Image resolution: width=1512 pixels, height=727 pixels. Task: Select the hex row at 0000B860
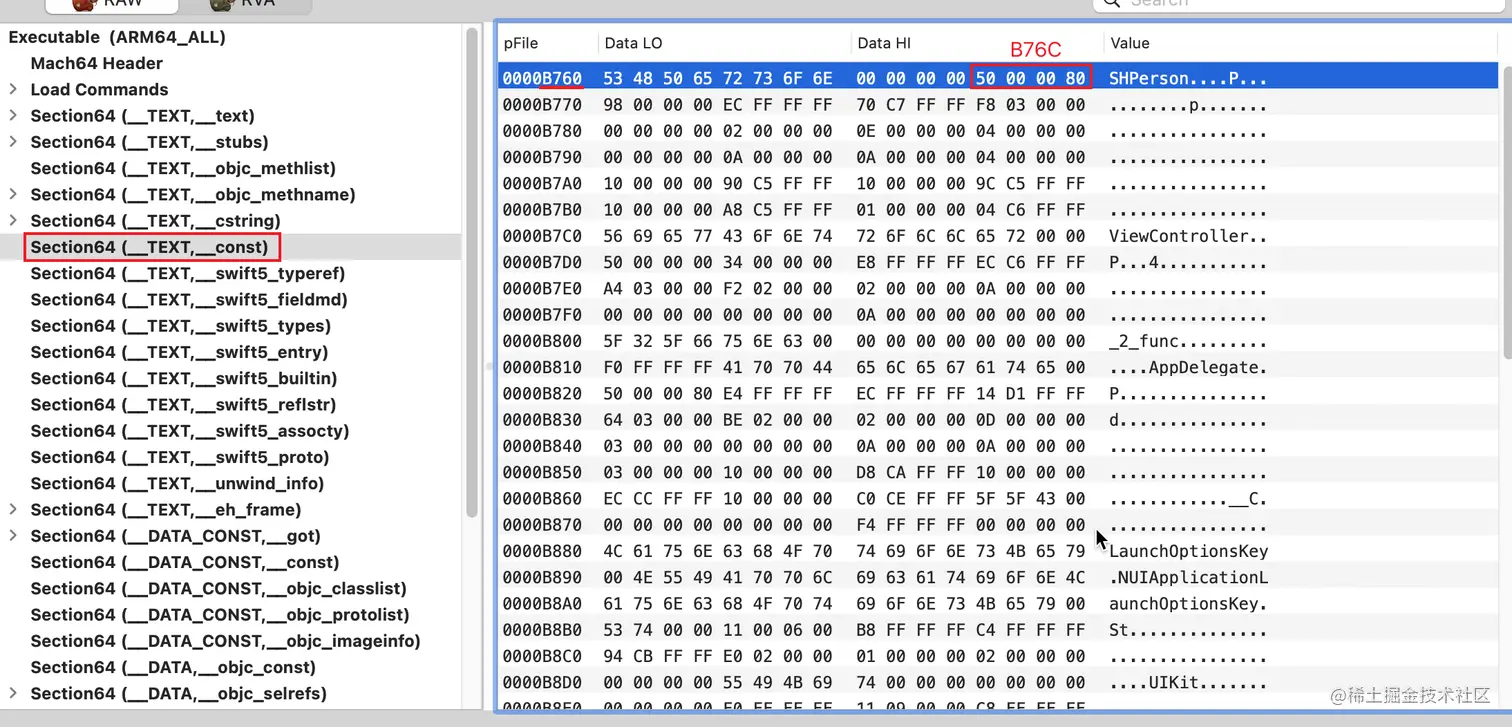point(998,498)
